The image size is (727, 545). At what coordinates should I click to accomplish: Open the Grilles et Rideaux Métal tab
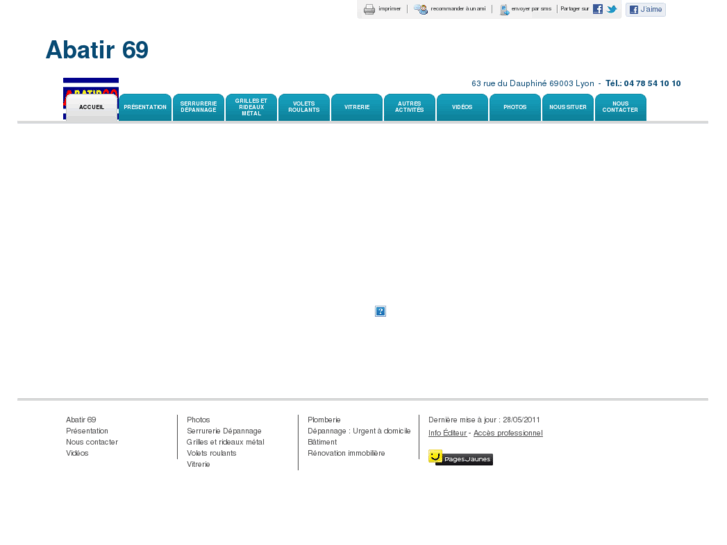point(251,107)
